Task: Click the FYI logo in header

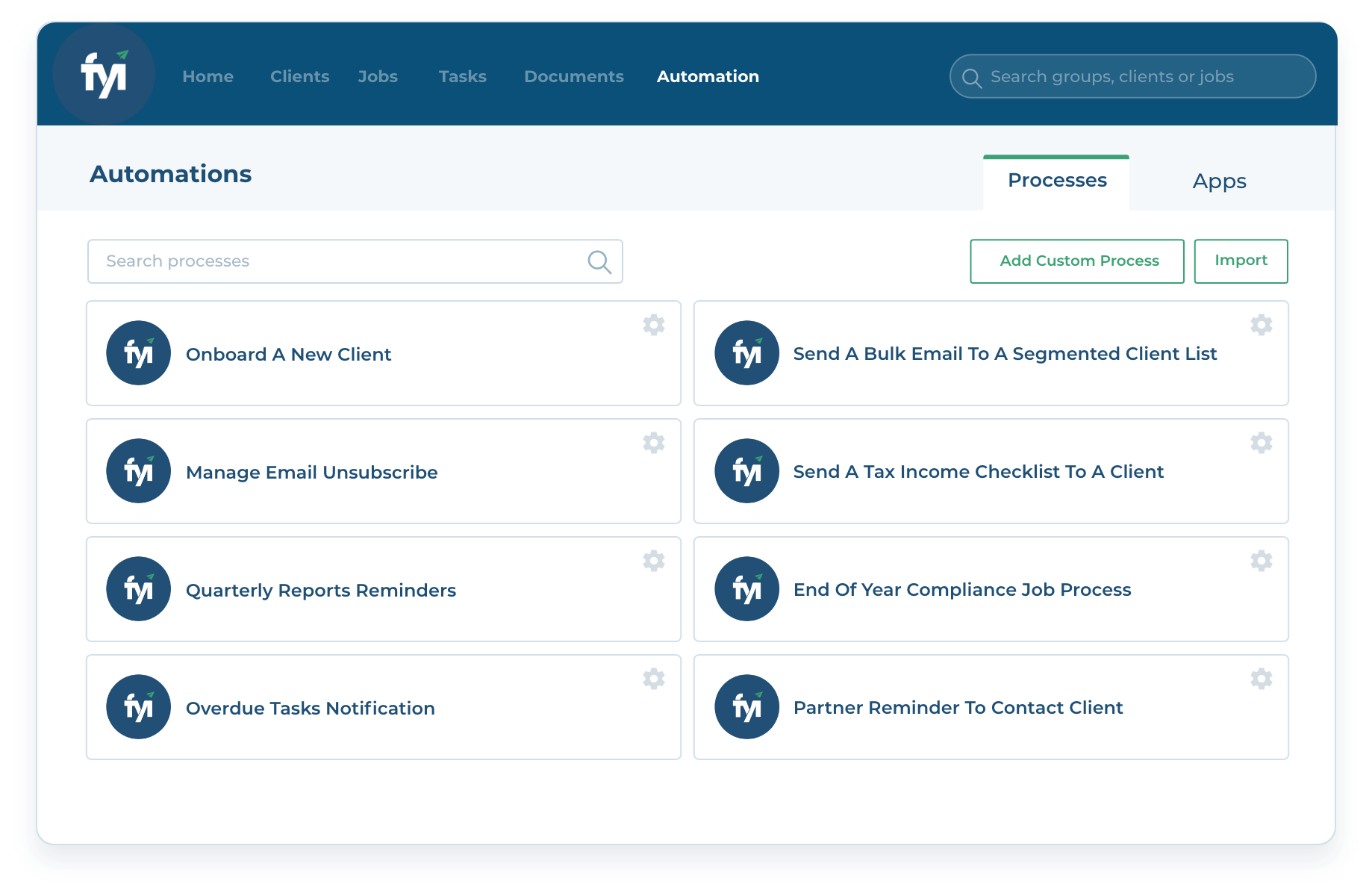Action: click(x=104, y=74)
